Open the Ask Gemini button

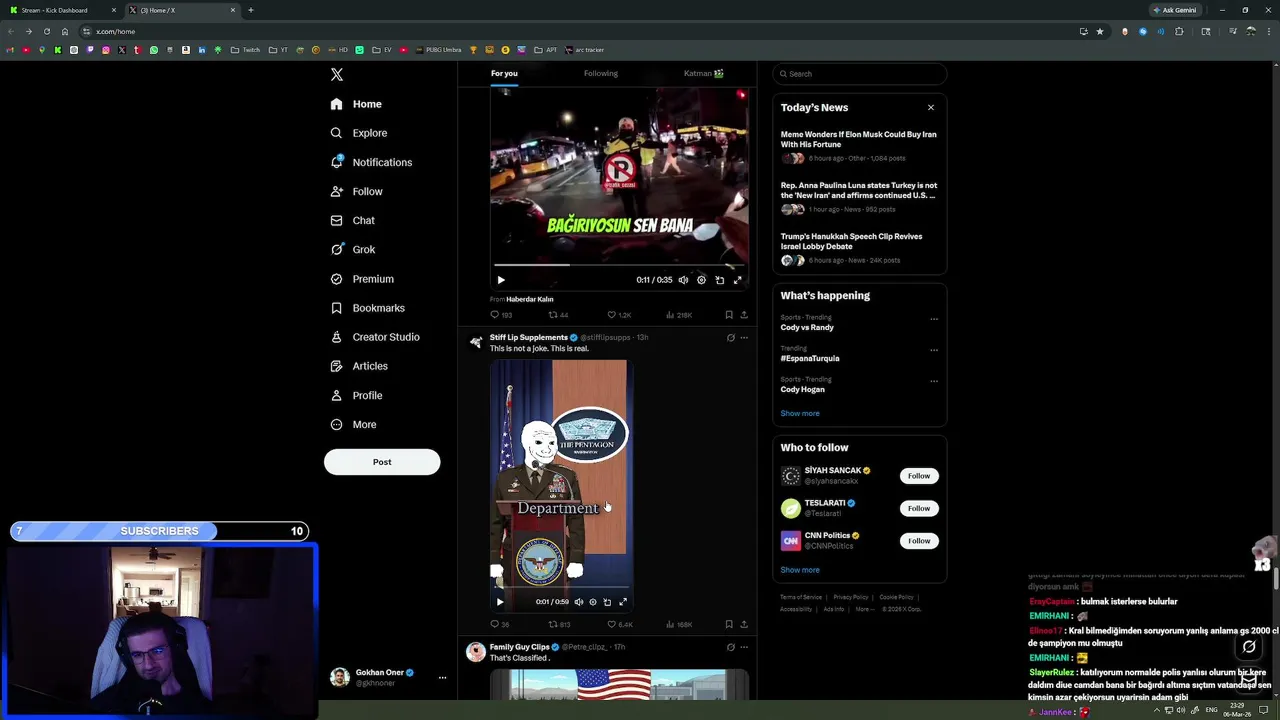[1175, 10]
